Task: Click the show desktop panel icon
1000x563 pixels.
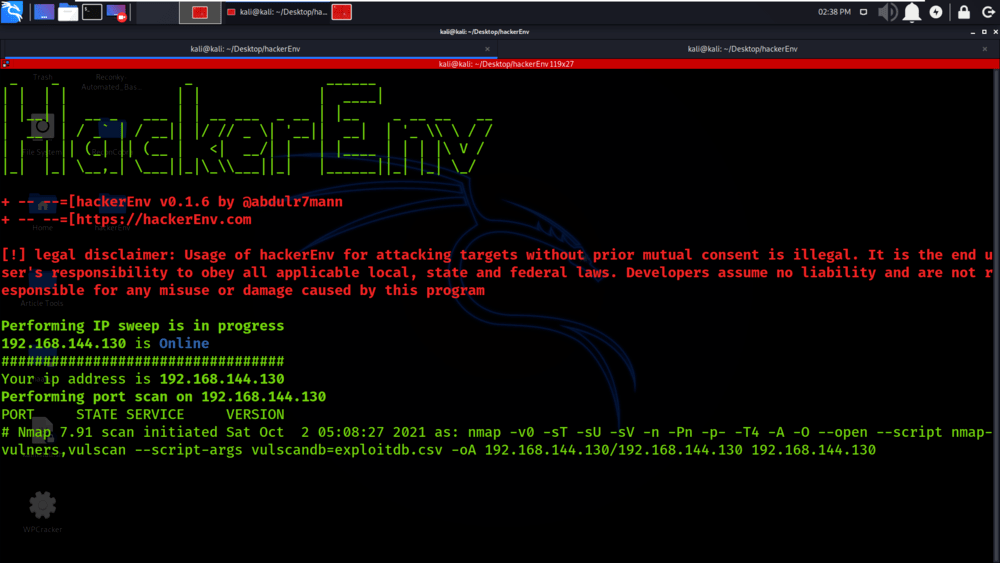Action: (43, 12)
